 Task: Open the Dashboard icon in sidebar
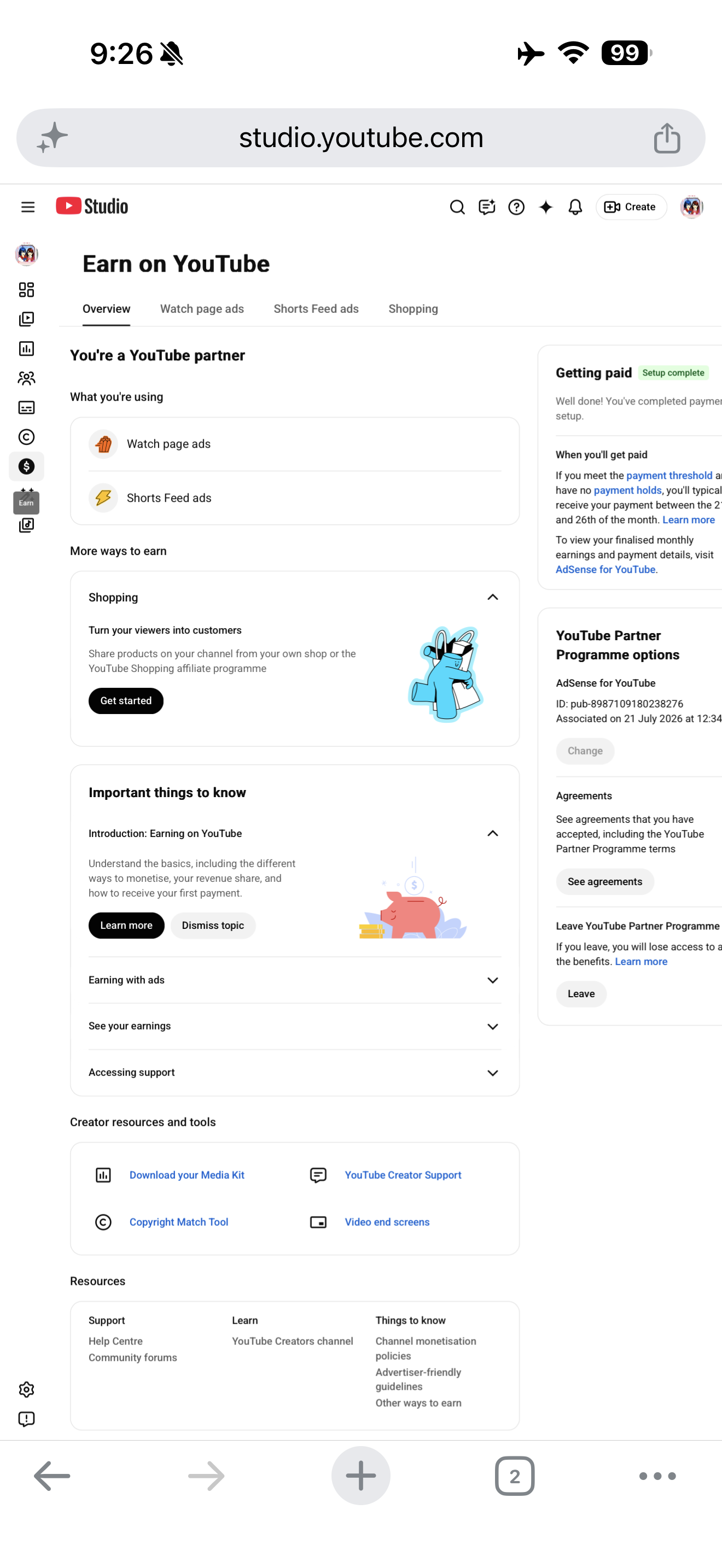pyautogui.click(x=26, y=290)
